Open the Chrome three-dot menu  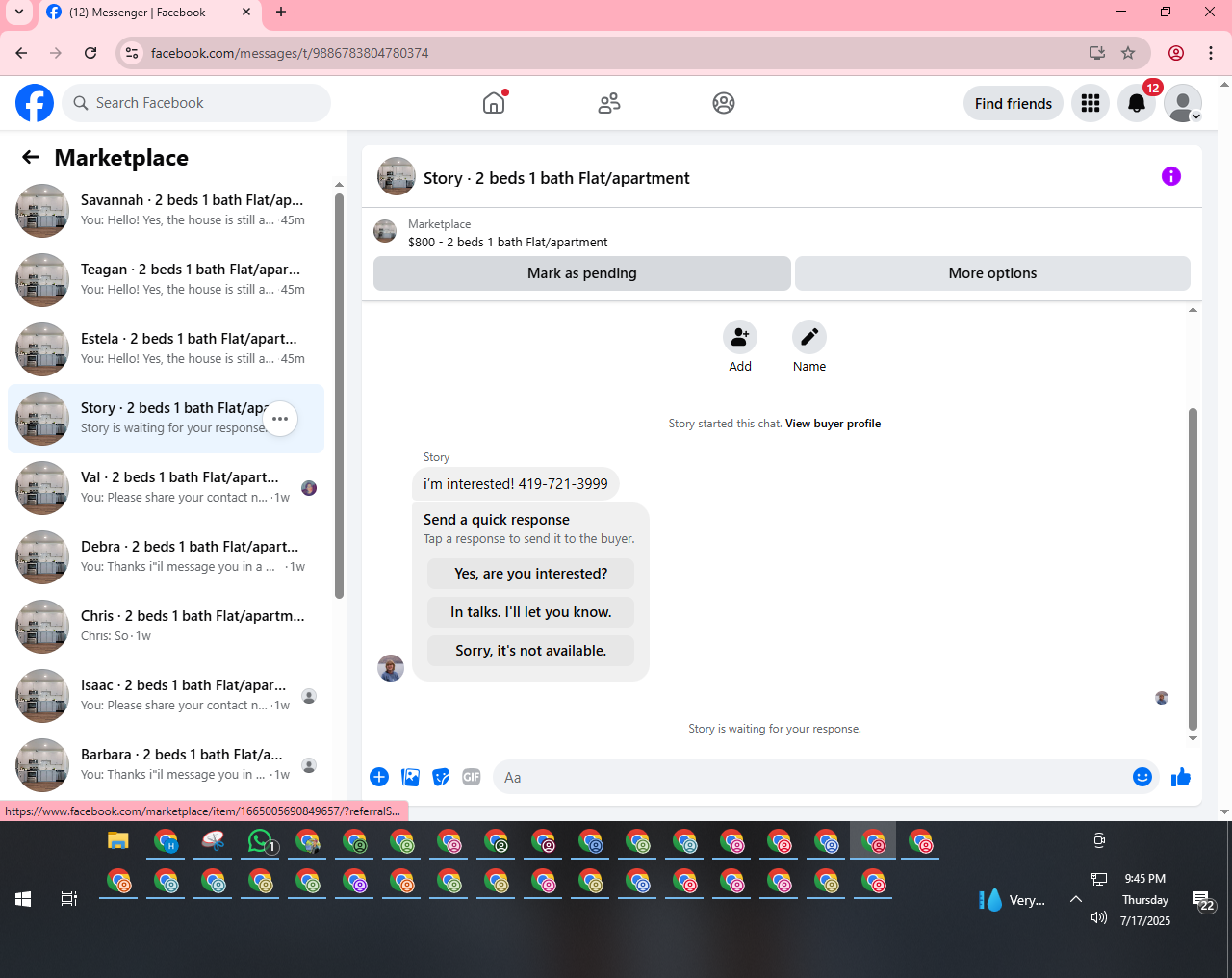point(1211,53)
